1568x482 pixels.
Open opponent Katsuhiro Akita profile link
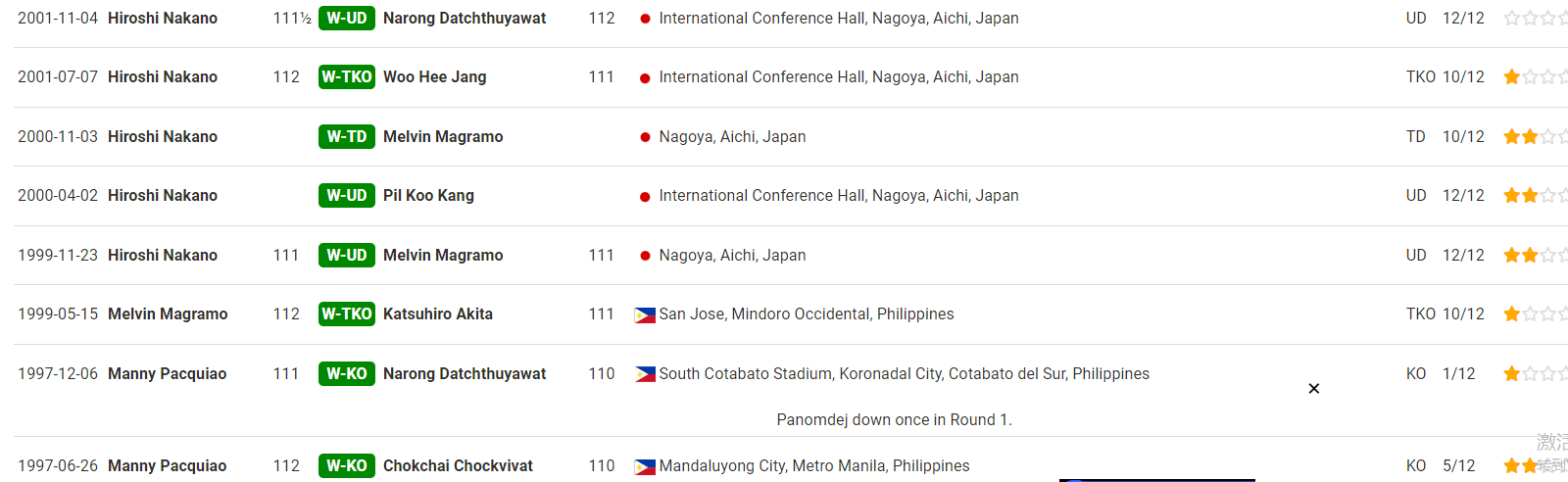tap(438, 313)
